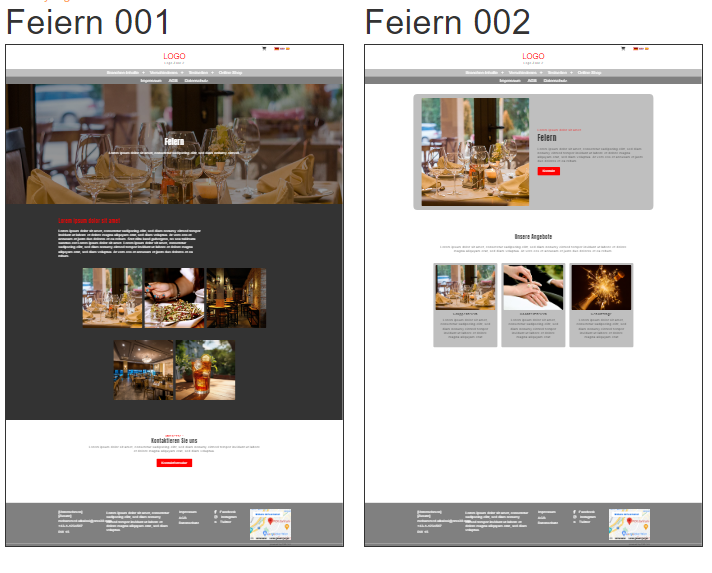Click red 'Lorem ipsum dolor sit amet' heading
This screenshot has height=573, width=712.
click(x=89, y=221)
